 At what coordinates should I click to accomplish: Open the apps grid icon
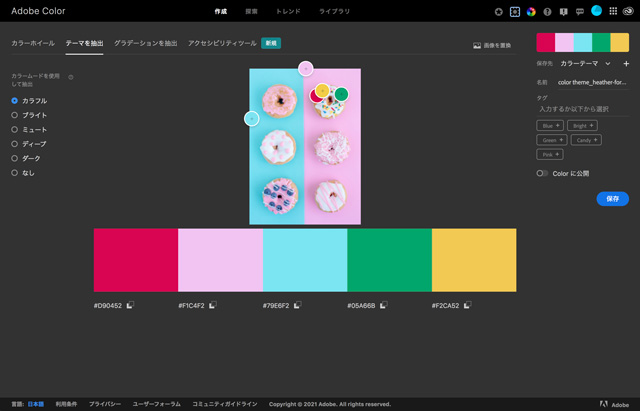[613, 11]
